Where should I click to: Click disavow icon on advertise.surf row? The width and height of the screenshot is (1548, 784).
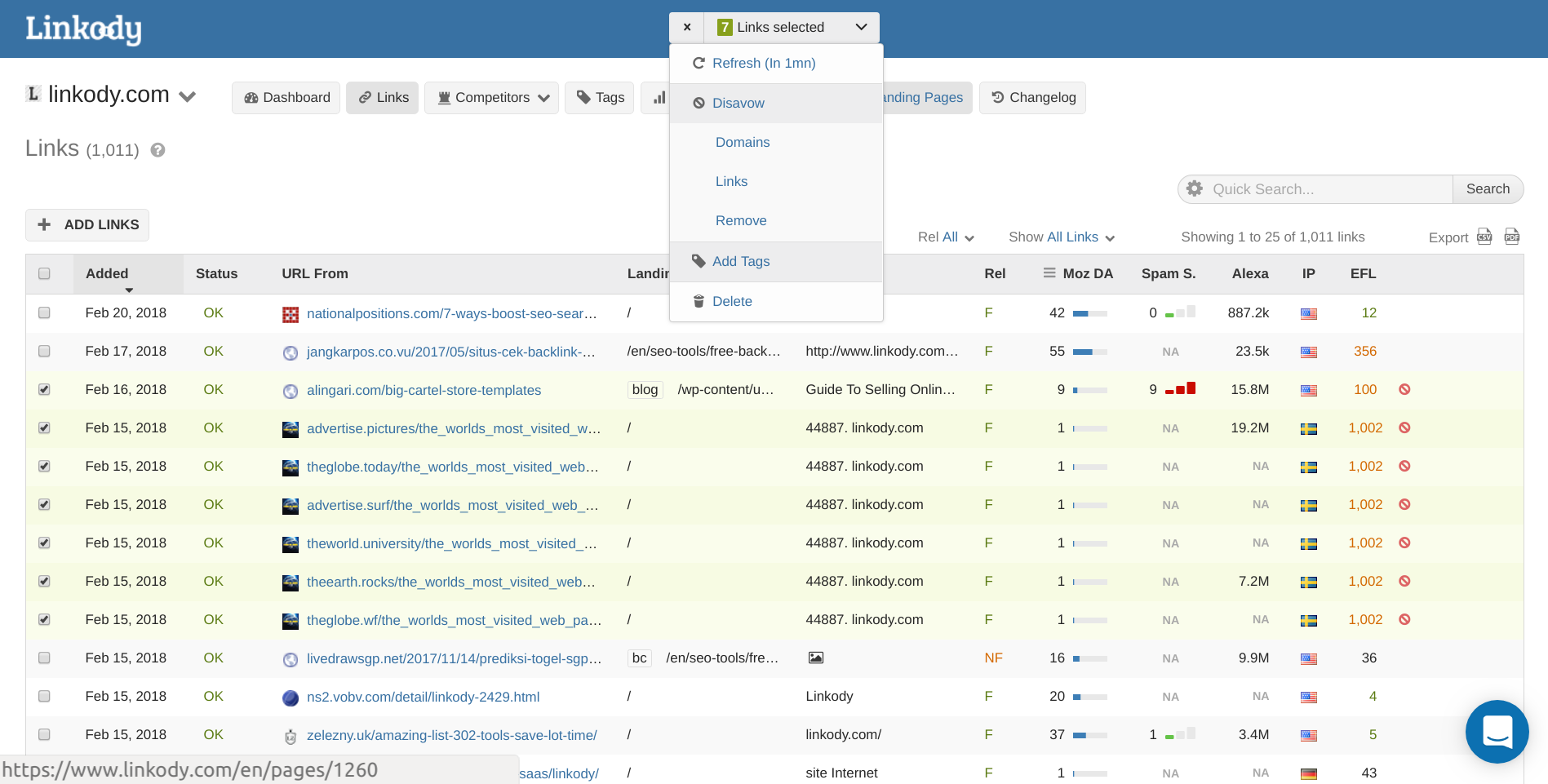(x=1404, y=504)
